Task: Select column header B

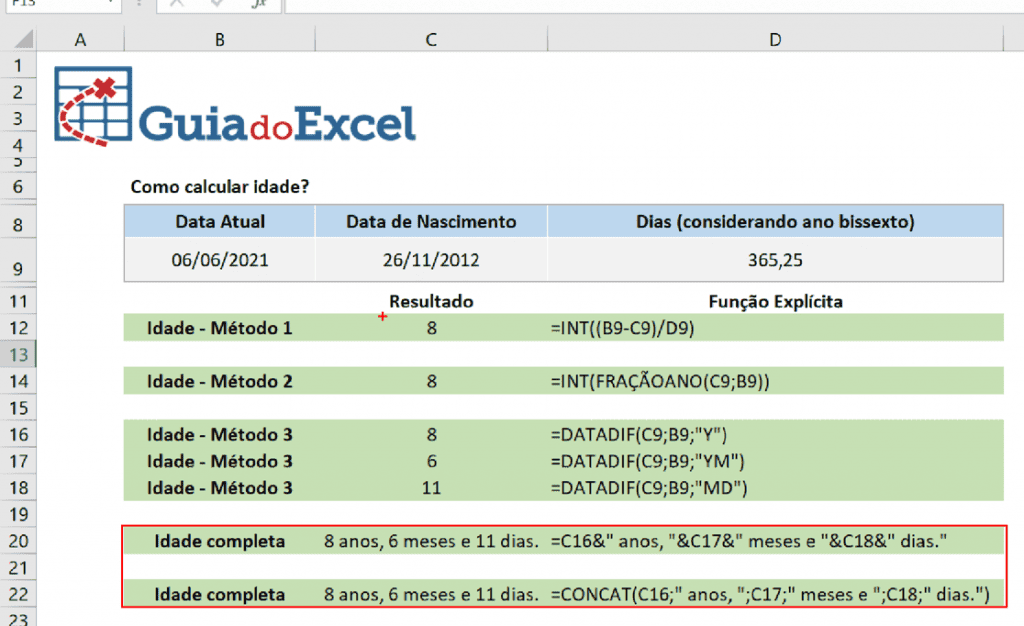Action: coord(219,39)
